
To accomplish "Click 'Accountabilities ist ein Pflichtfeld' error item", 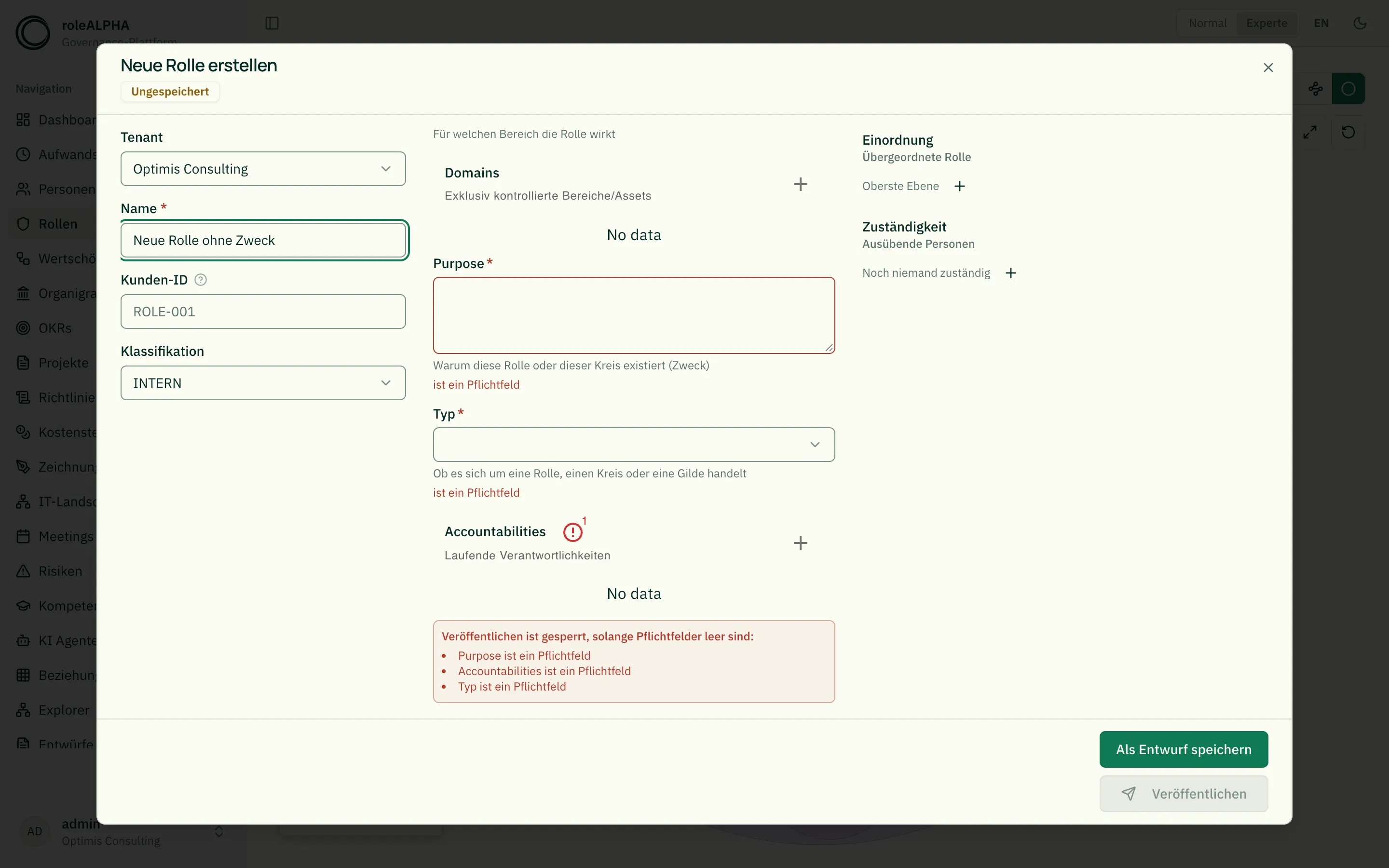I will click(544, 671).
